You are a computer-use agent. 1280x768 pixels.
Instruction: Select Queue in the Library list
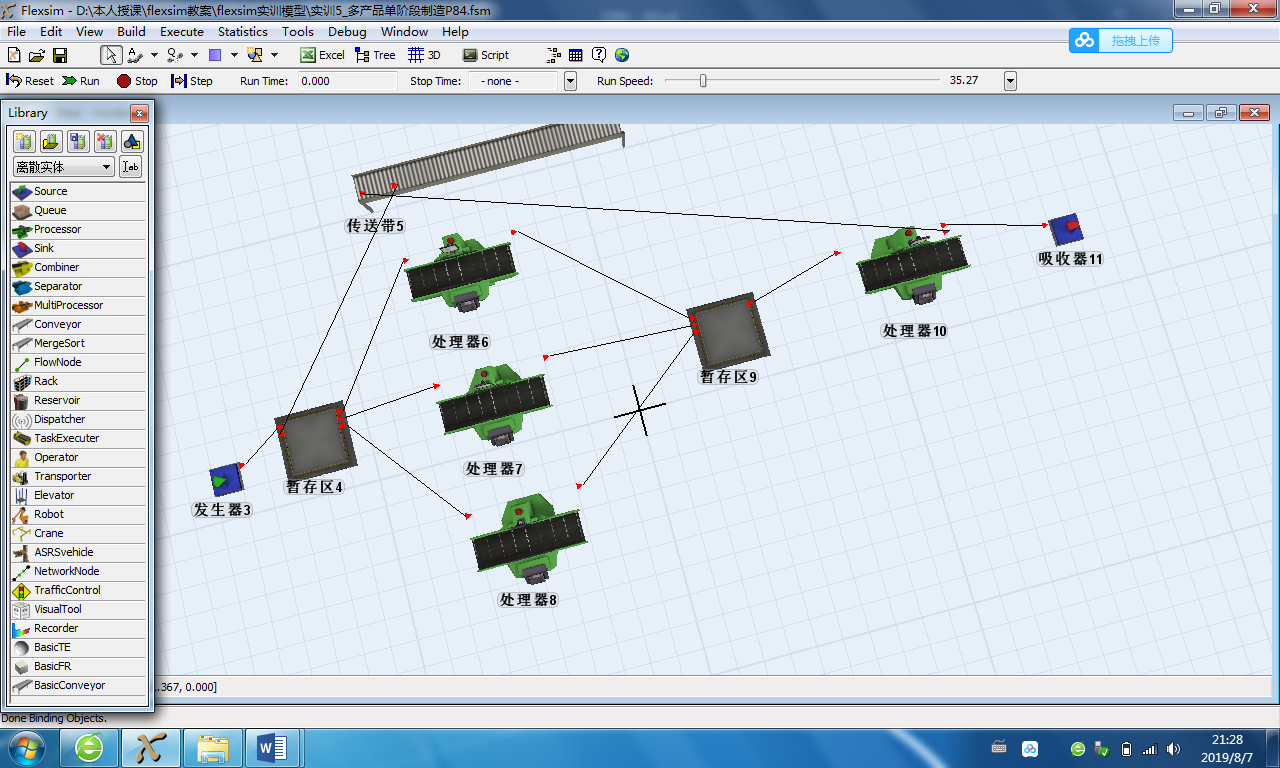point(78,210)
